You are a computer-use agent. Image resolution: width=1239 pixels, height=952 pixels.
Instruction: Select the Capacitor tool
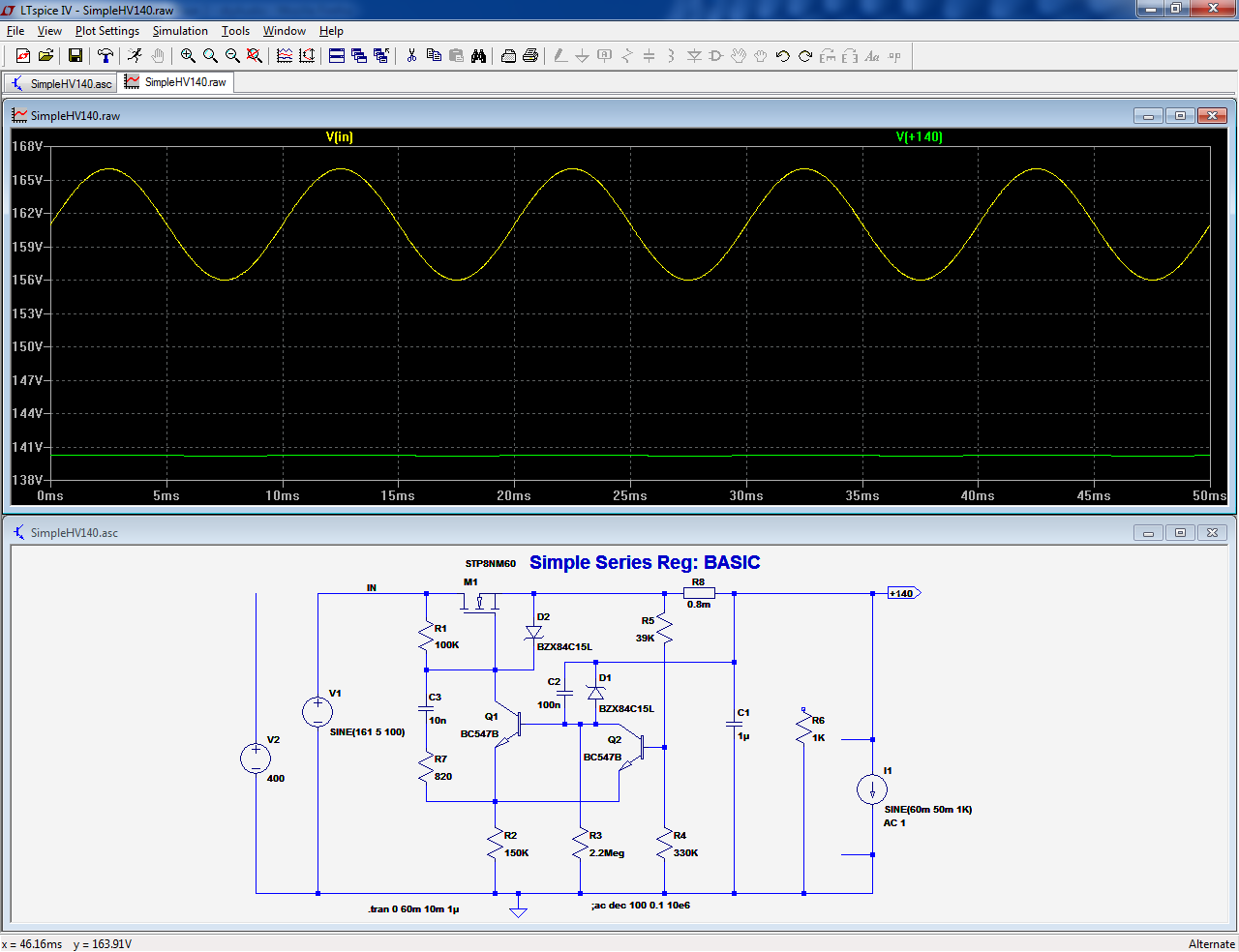650,56
